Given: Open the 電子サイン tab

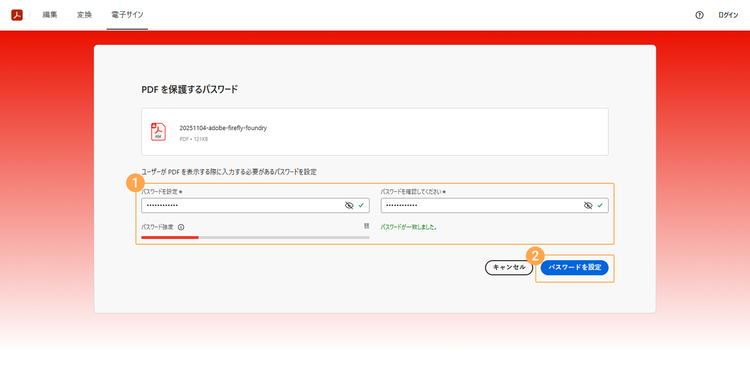Looking at the screenshot, I should 127,15.
